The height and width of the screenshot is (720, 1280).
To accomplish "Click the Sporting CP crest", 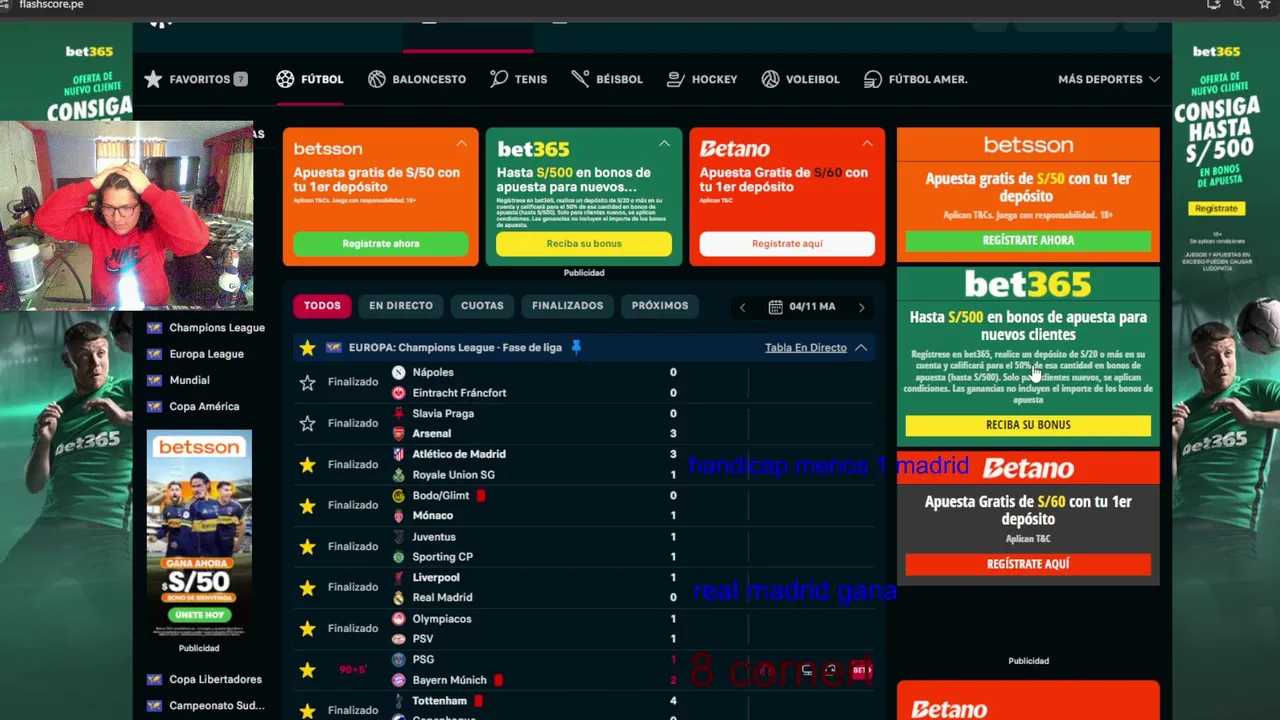I will (398, 557).
